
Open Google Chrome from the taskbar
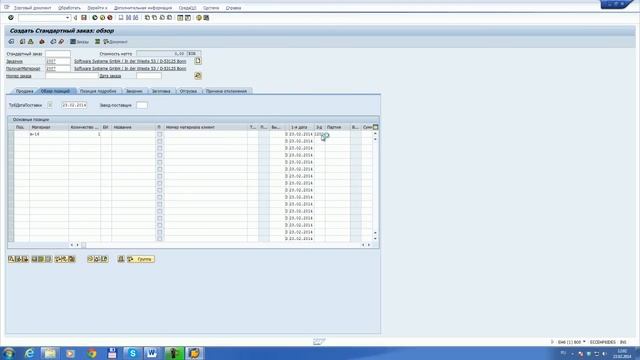click(91, 353)
